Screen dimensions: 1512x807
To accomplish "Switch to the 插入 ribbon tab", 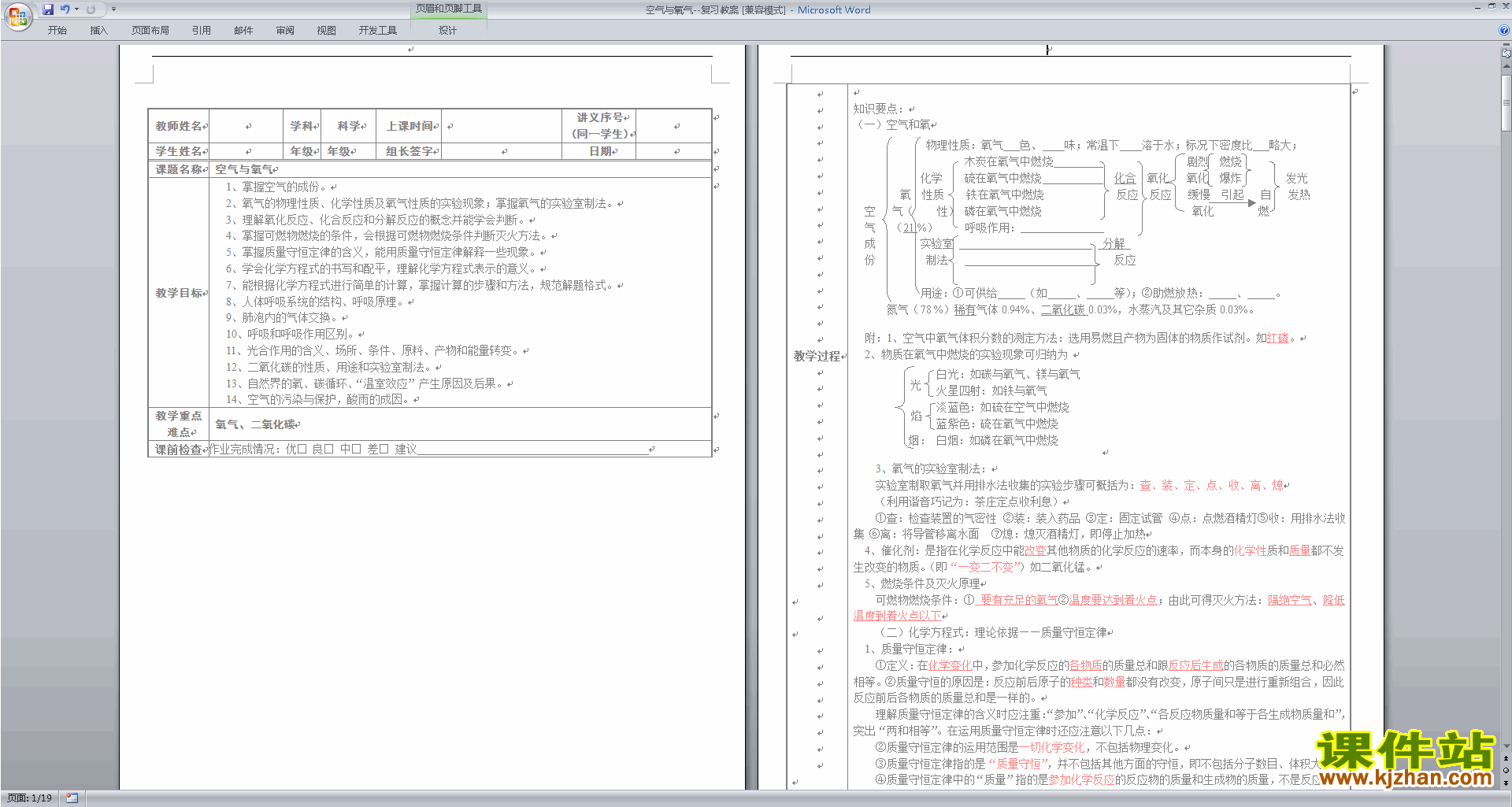I will 99,31.
